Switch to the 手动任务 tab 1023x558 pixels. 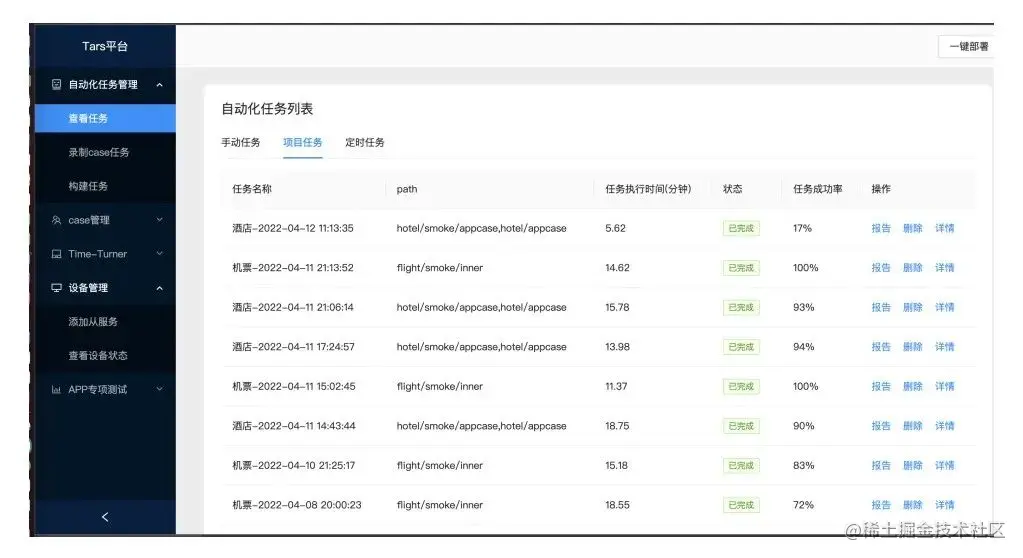point(241,142)
